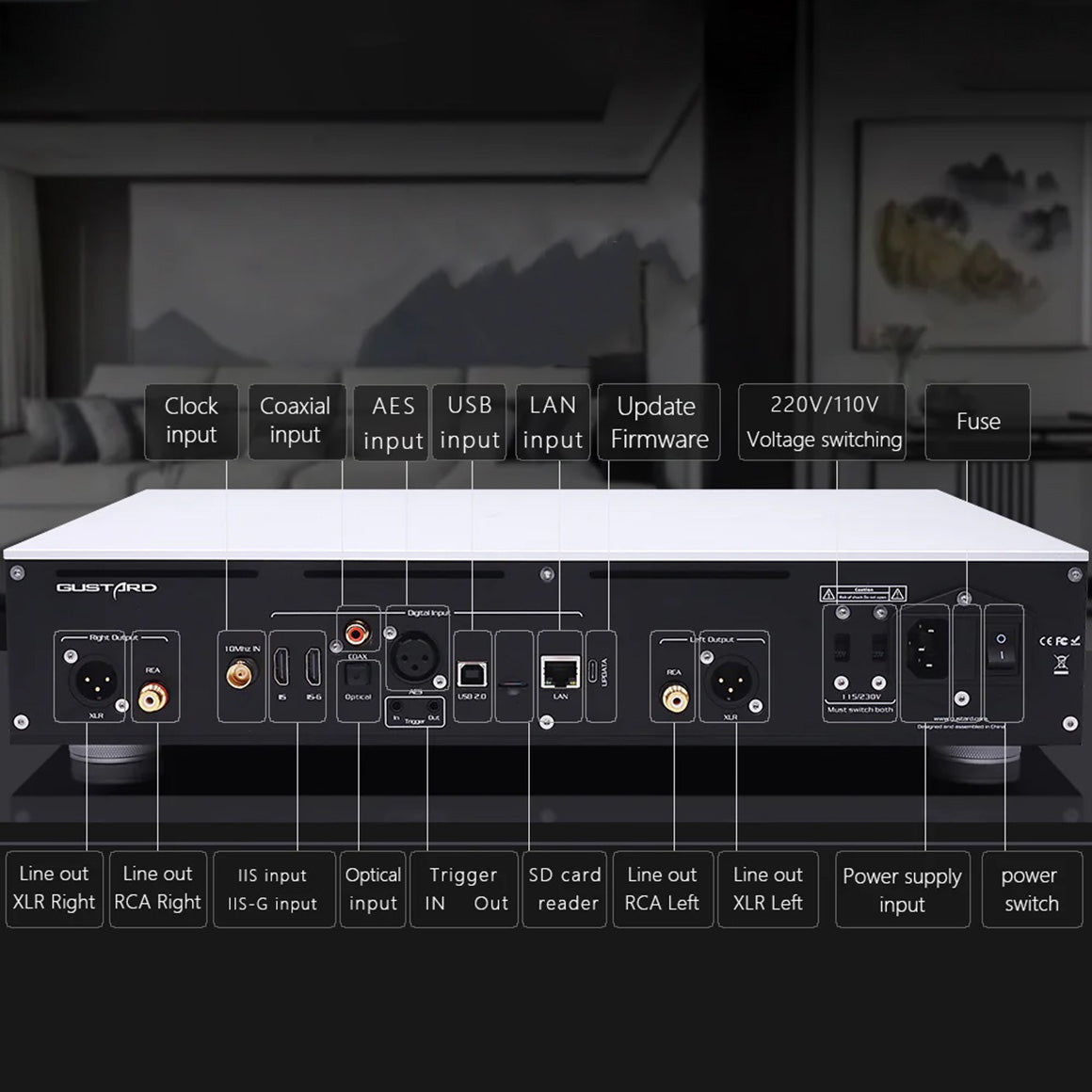
Task: Click the "SD card reader" label
Action: (564, 889)
